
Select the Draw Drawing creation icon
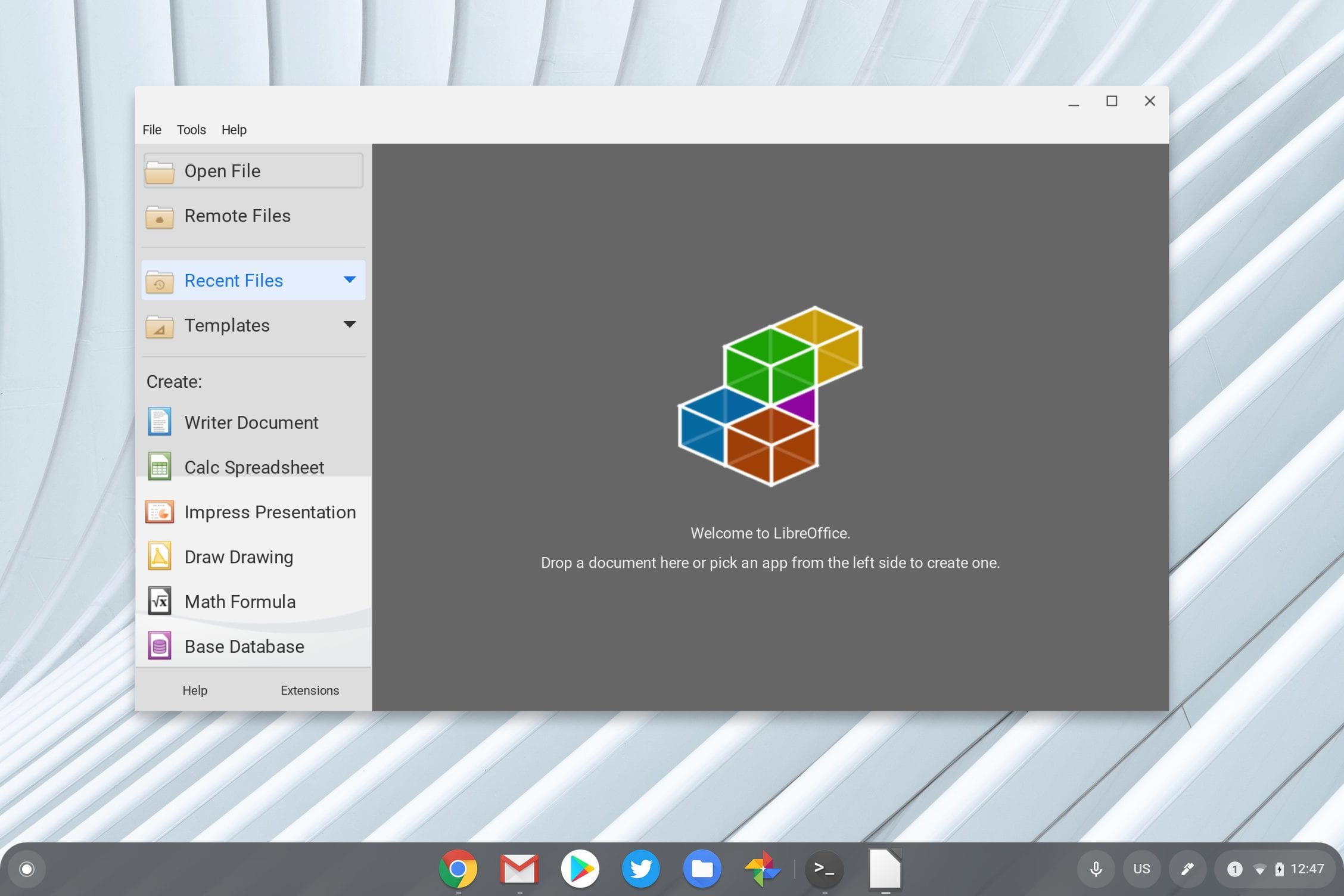(160, 556)
